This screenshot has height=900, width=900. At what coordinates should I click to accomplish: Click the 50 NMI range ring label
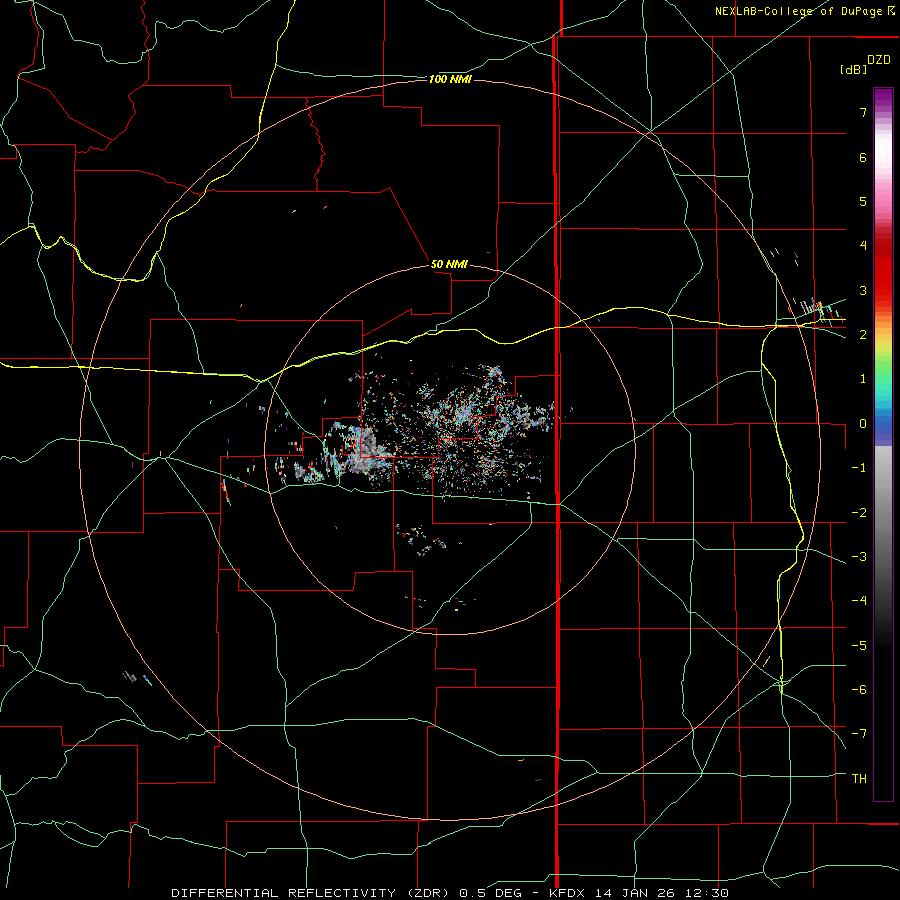click(449, 264)
